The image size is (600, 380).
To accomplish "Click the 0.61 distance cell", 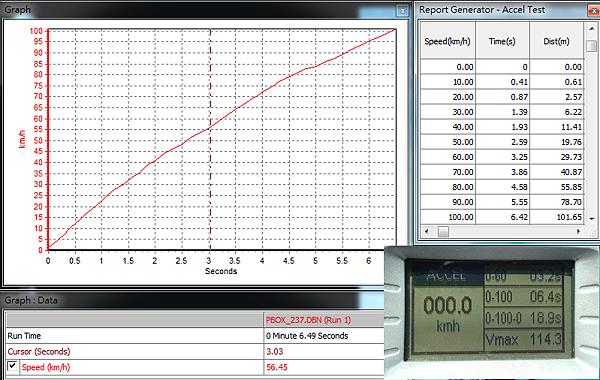I will (x=557, y=82).
